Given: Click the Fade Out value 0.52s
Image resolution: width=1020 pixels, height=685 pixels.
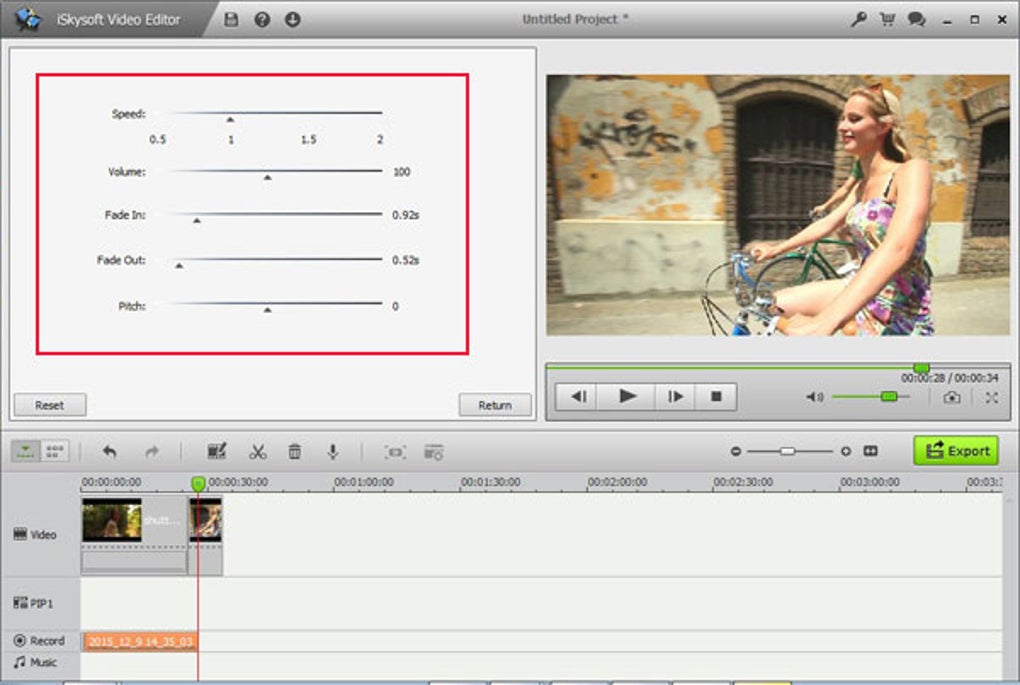Looking at the screenshot, I should click(405, 260).
